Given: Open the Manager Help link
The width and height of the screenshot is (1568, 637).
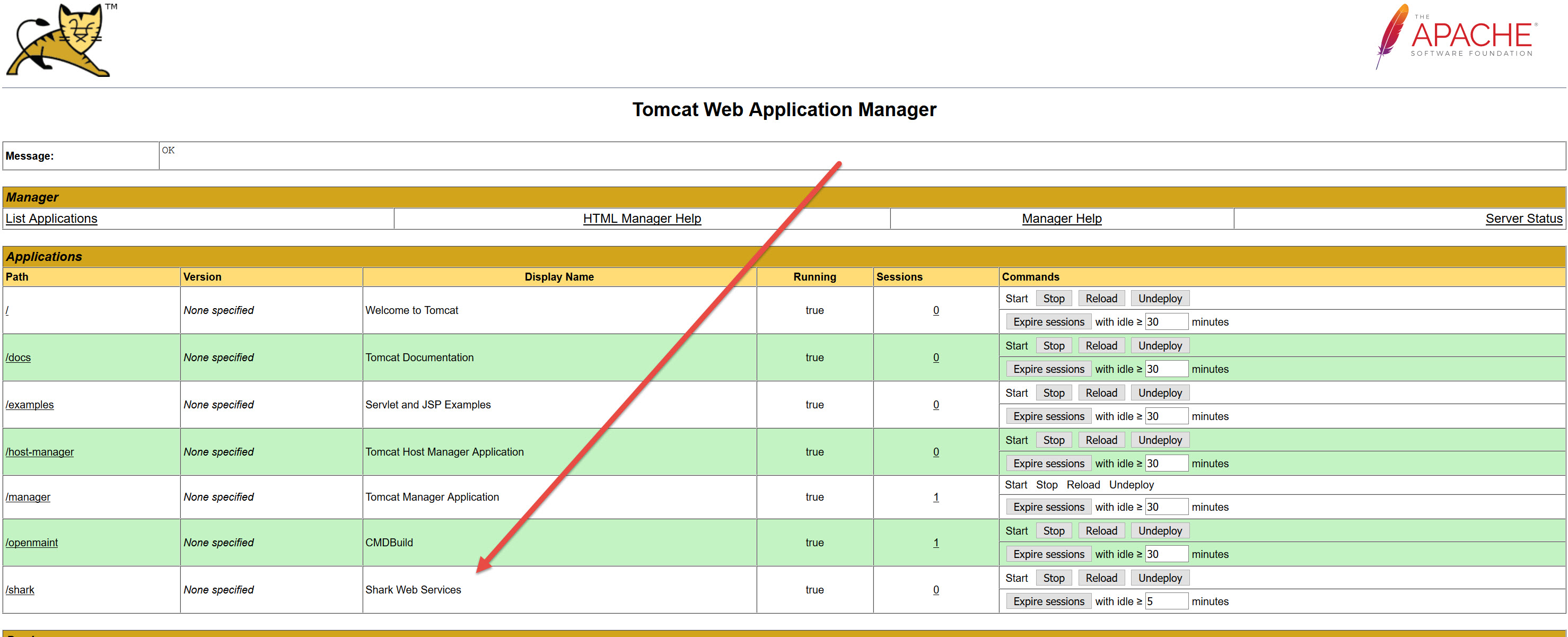Looking at the screenshot, I should (x=1061, y=219).
